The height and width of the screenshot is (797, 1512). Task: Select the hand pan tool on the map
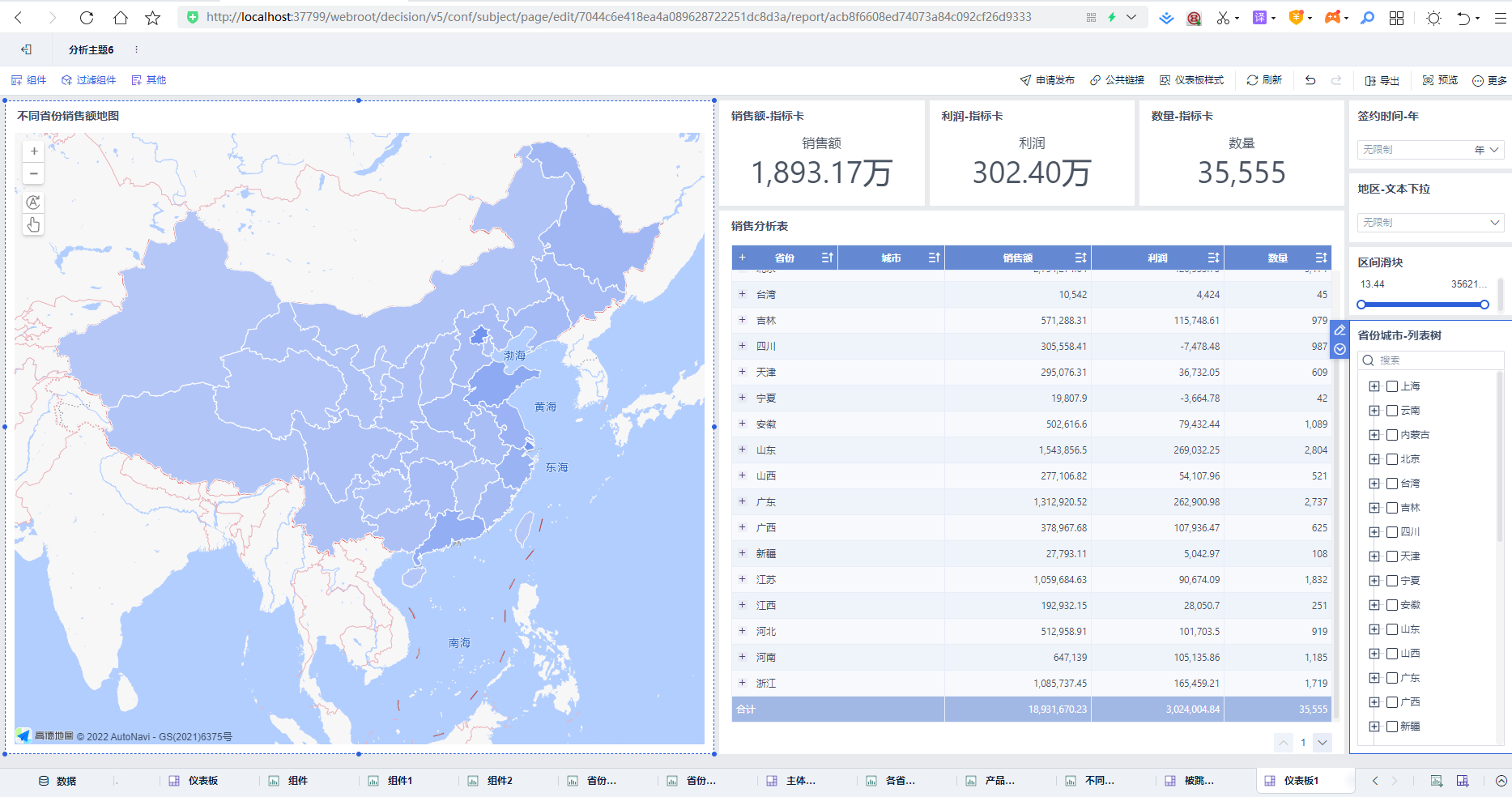pyautogui.click(x=33, y=225)
